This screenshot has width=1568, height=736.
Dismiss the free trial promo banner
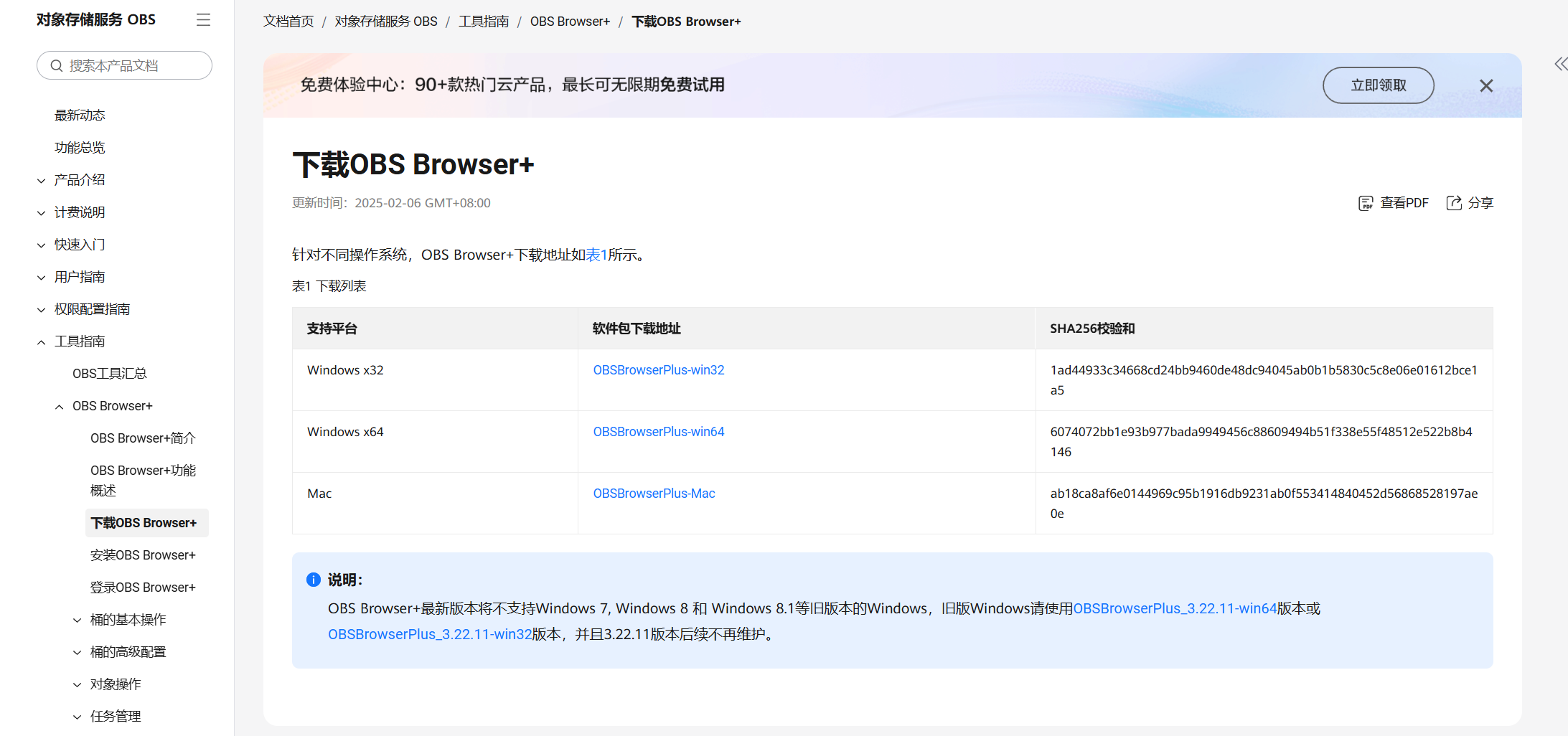pyautogui.click(x=1485, y=85)
